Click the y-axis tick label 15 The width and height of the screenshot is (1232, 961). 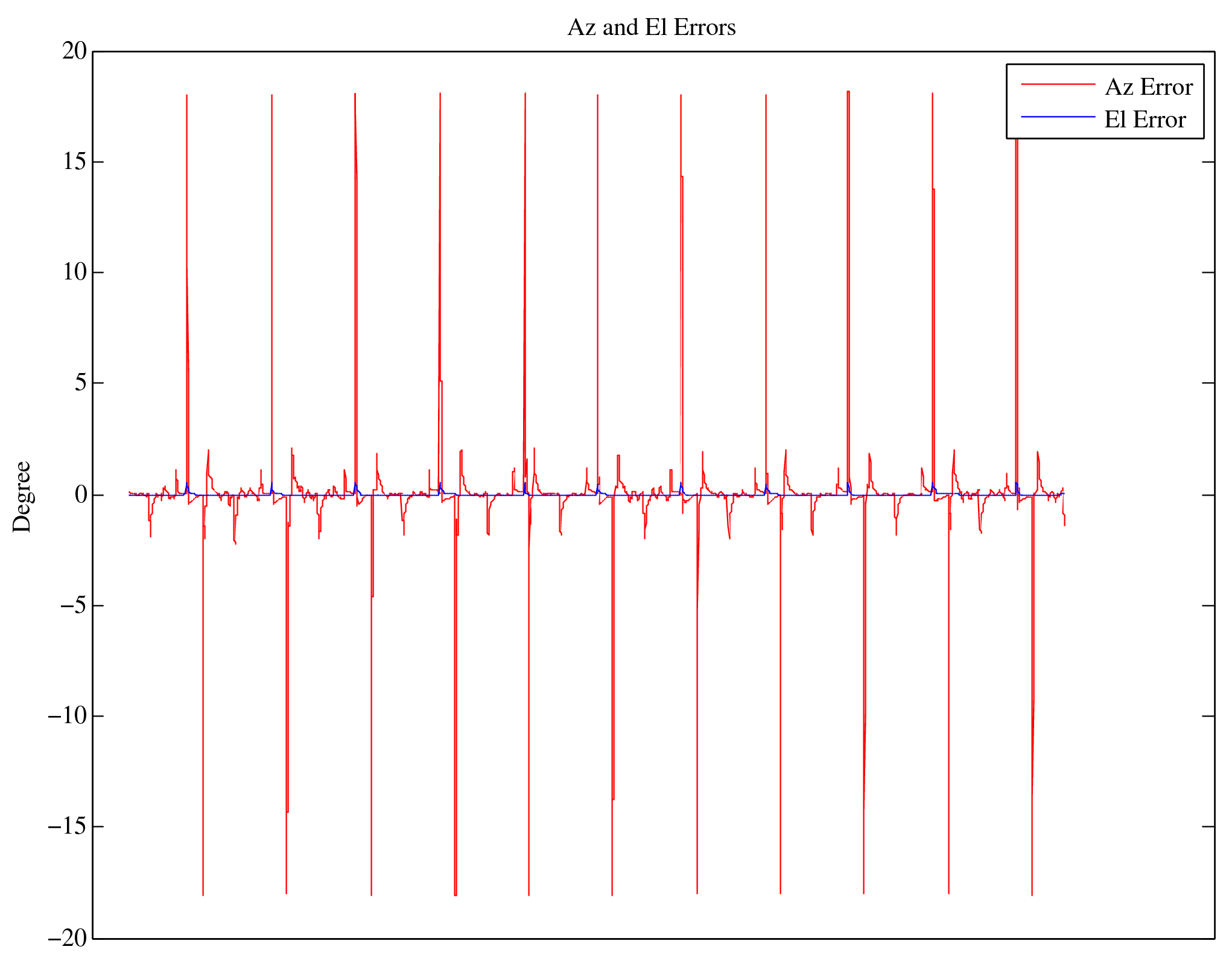[75, 162]
